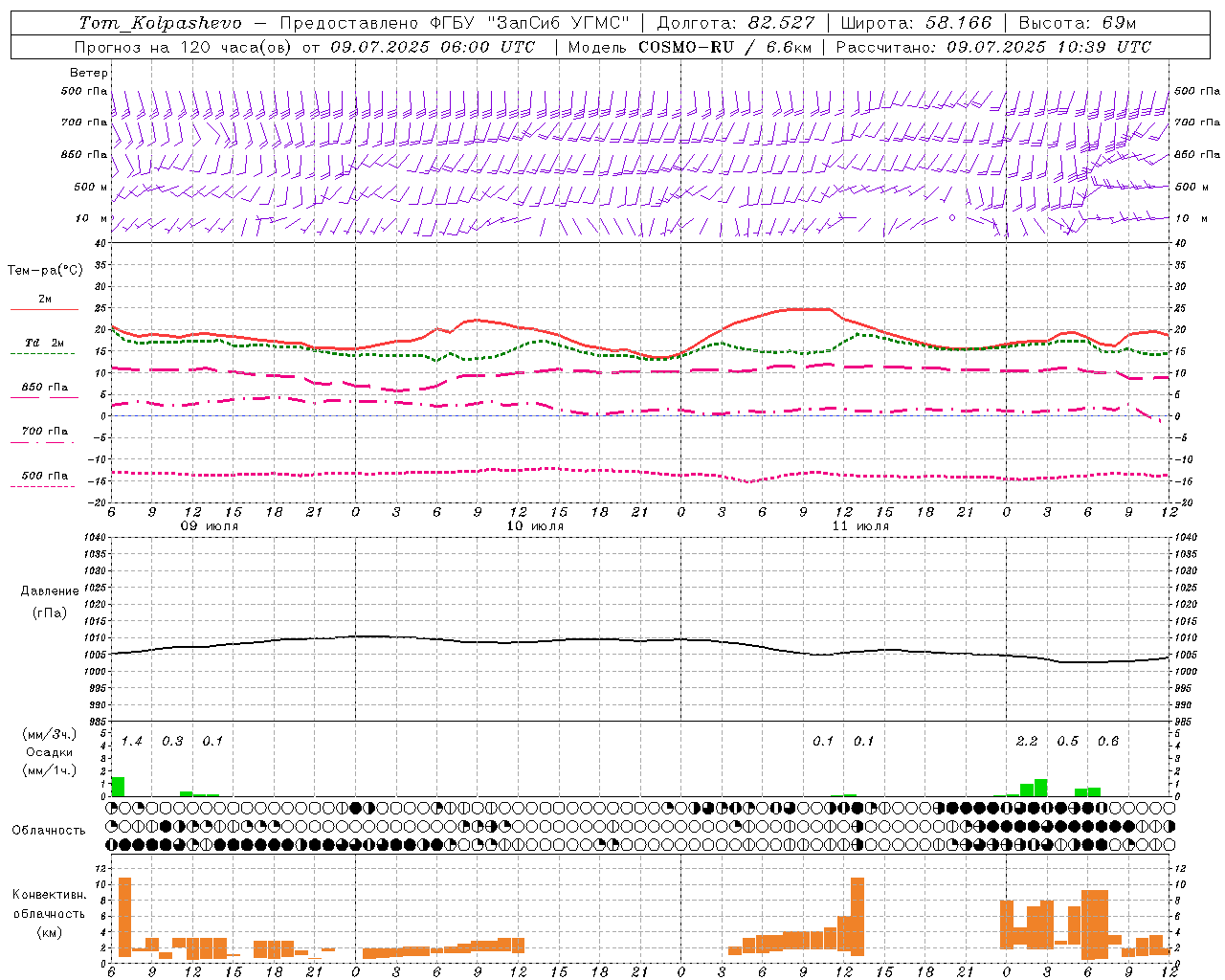Viewport: 1225px width, 980px height.
Task: Click the tall green precipitation bar below 1.4
Action: 118,787
